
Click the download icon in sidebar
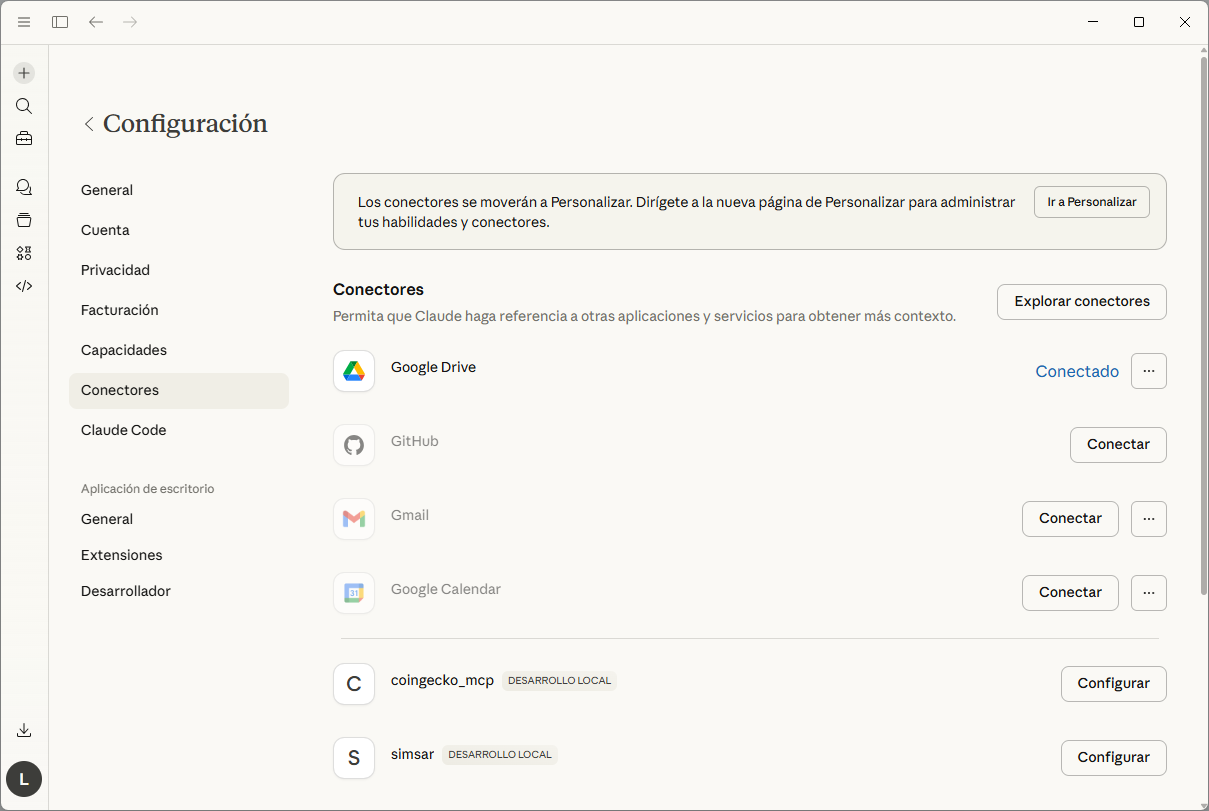click(x=24, y=730)
